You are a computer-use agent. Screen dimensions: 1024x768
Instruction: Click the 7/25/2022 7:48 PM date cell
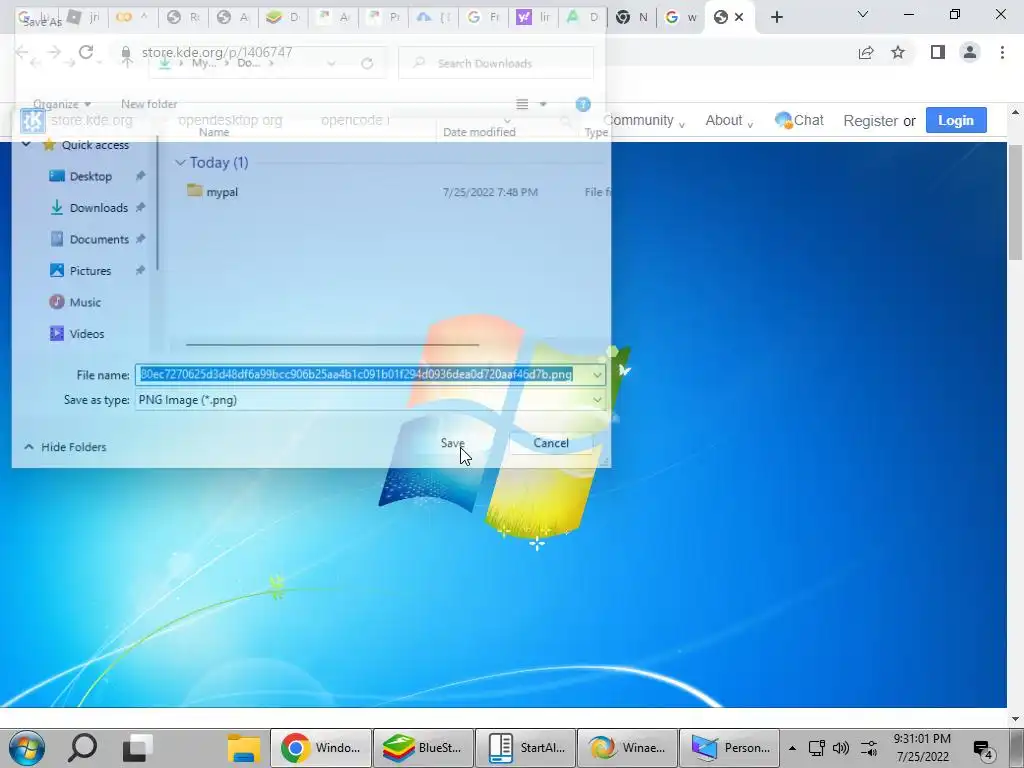tap(490, 192)
